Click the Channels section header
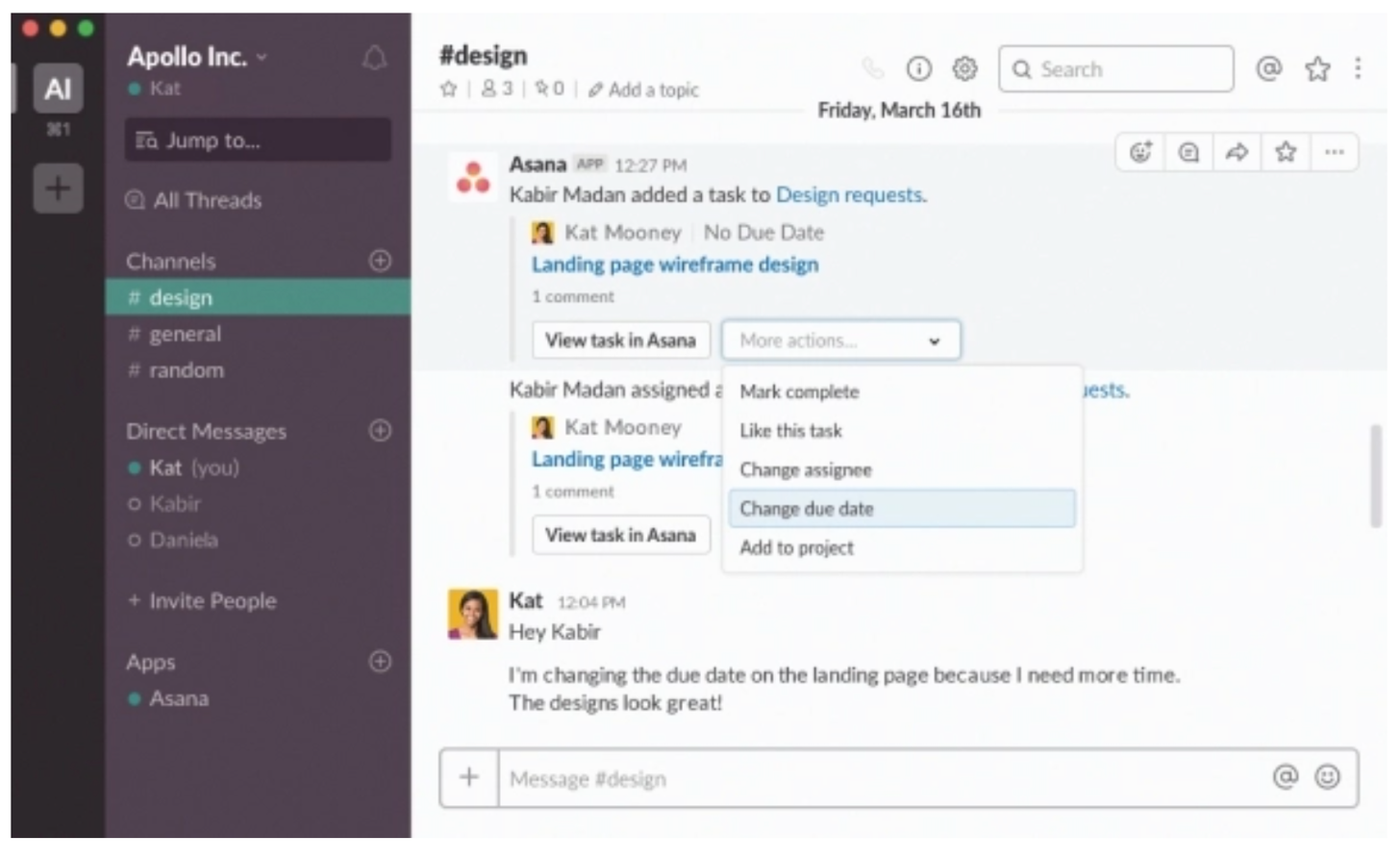 coord(171,261)
